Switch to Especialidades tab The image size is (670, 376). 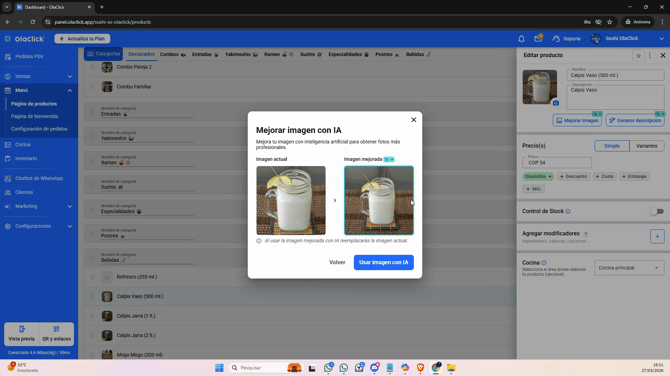pyautogui.click(x=348, y=54)
